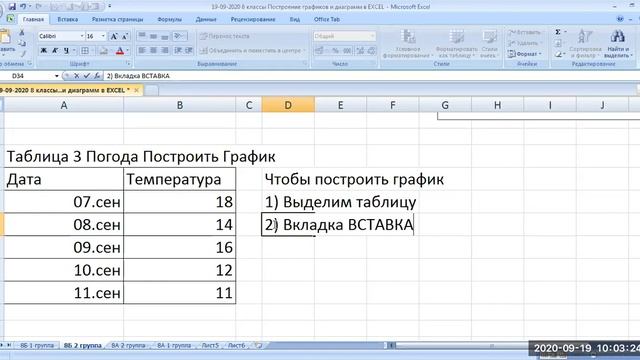Image resolution: width=640 pixels, height=360 pixels.
Task: Align text to top of cell
Action: tap(142, 36)
